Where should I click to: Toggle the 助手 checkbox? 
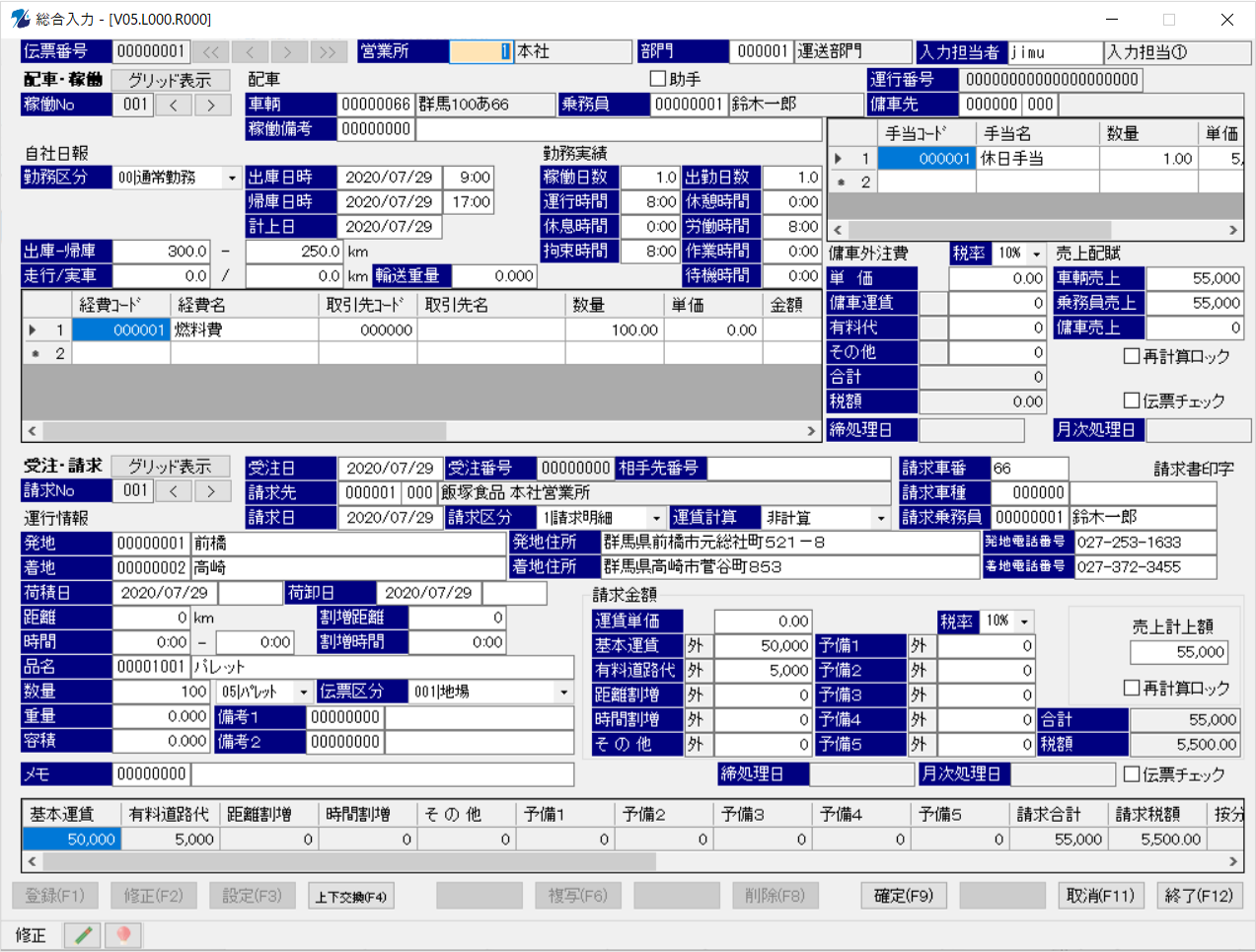[658, 78]
